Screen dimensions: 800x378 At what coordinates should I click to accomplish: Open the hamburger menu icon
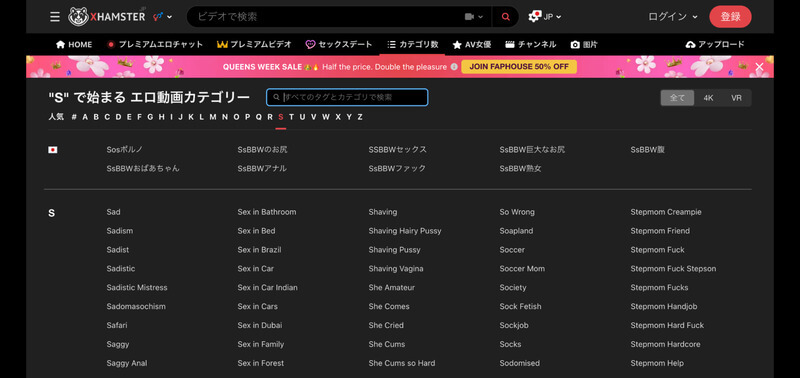click(55, 17)
